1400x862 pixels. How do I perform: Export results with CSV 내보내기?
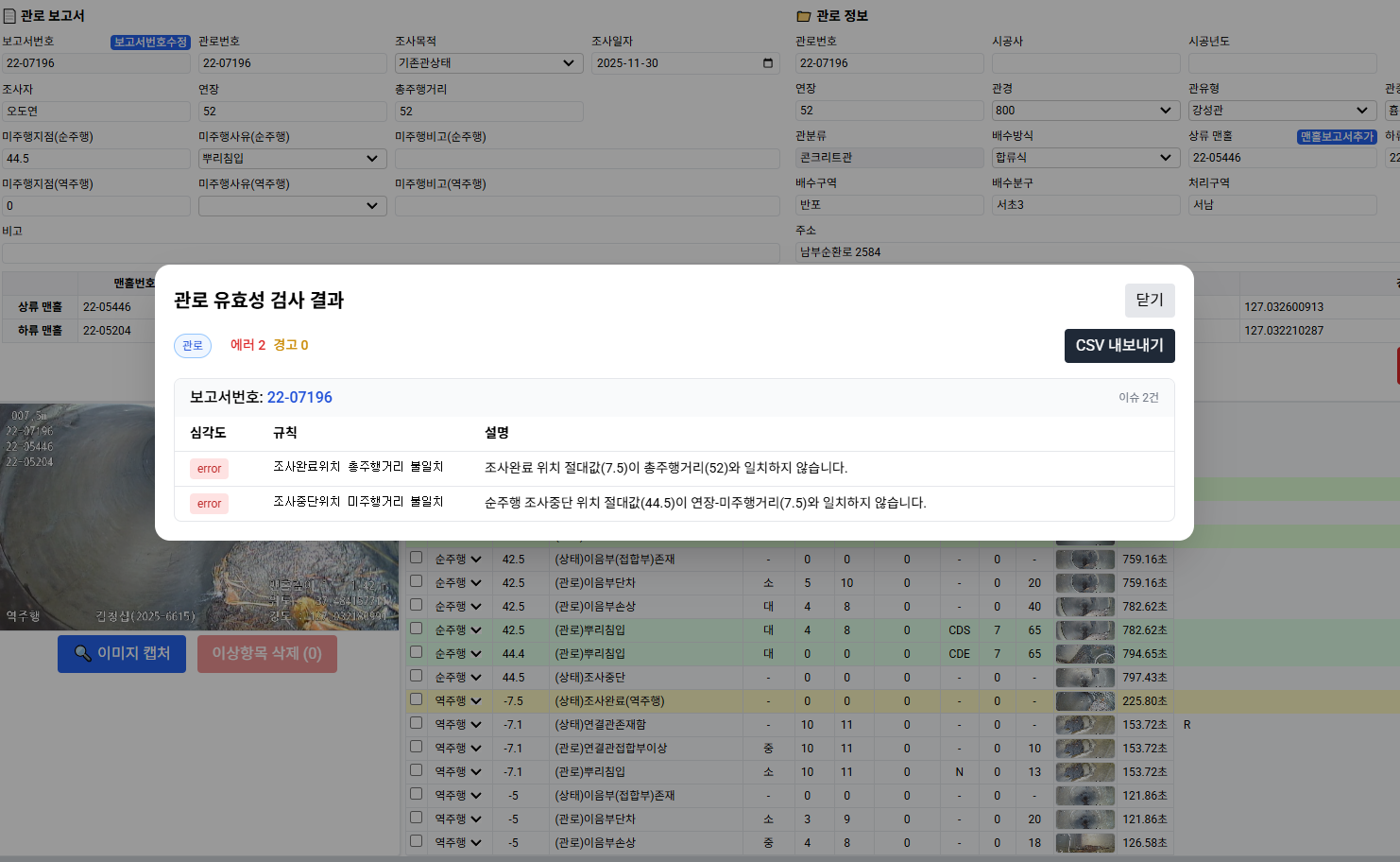[x=1118, y=346]
